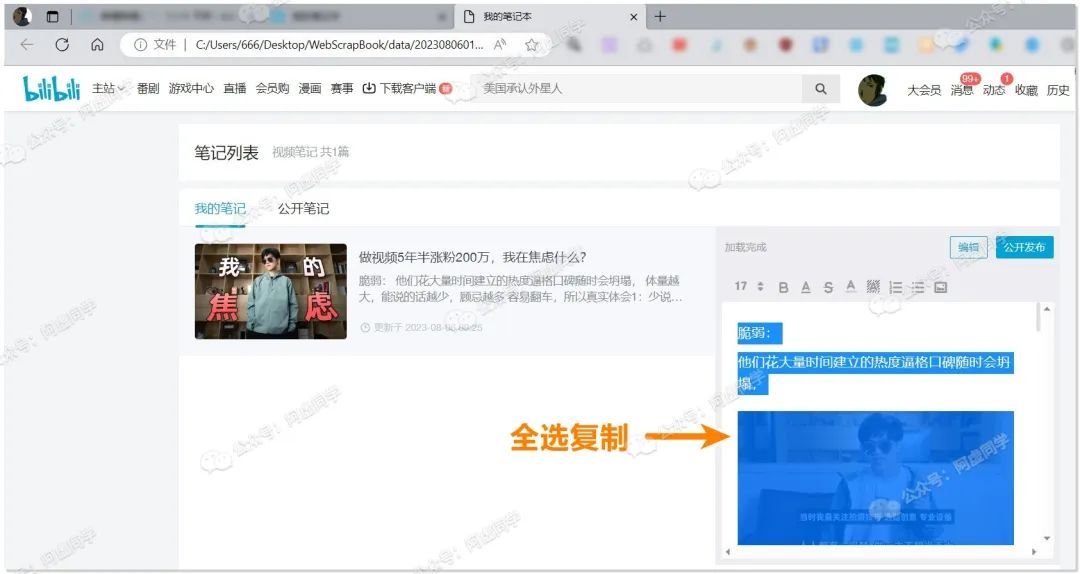The width and height of the screenshot is (1080, 574).
Task: Open the browser profile avatar
Action: point(22,17)
